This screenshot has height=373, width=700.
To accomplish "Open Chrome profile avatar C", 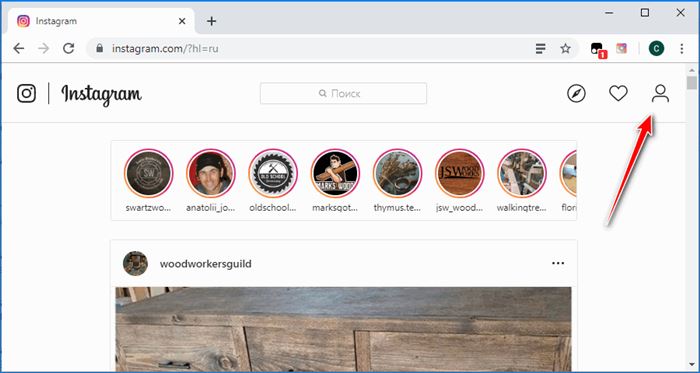I will point(657,48).
